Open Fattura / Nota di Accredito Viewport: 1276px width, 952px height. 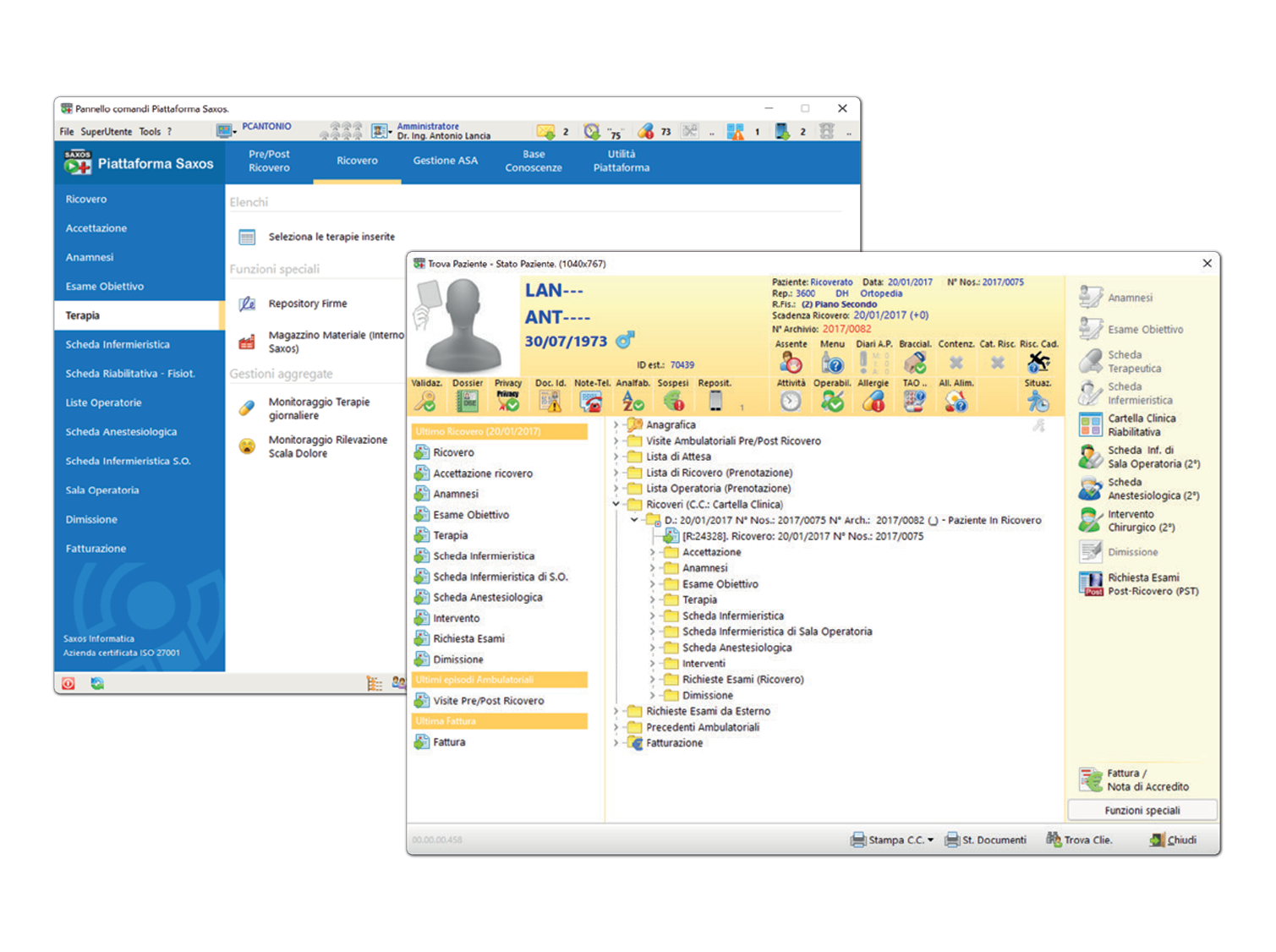point(1134,780)
